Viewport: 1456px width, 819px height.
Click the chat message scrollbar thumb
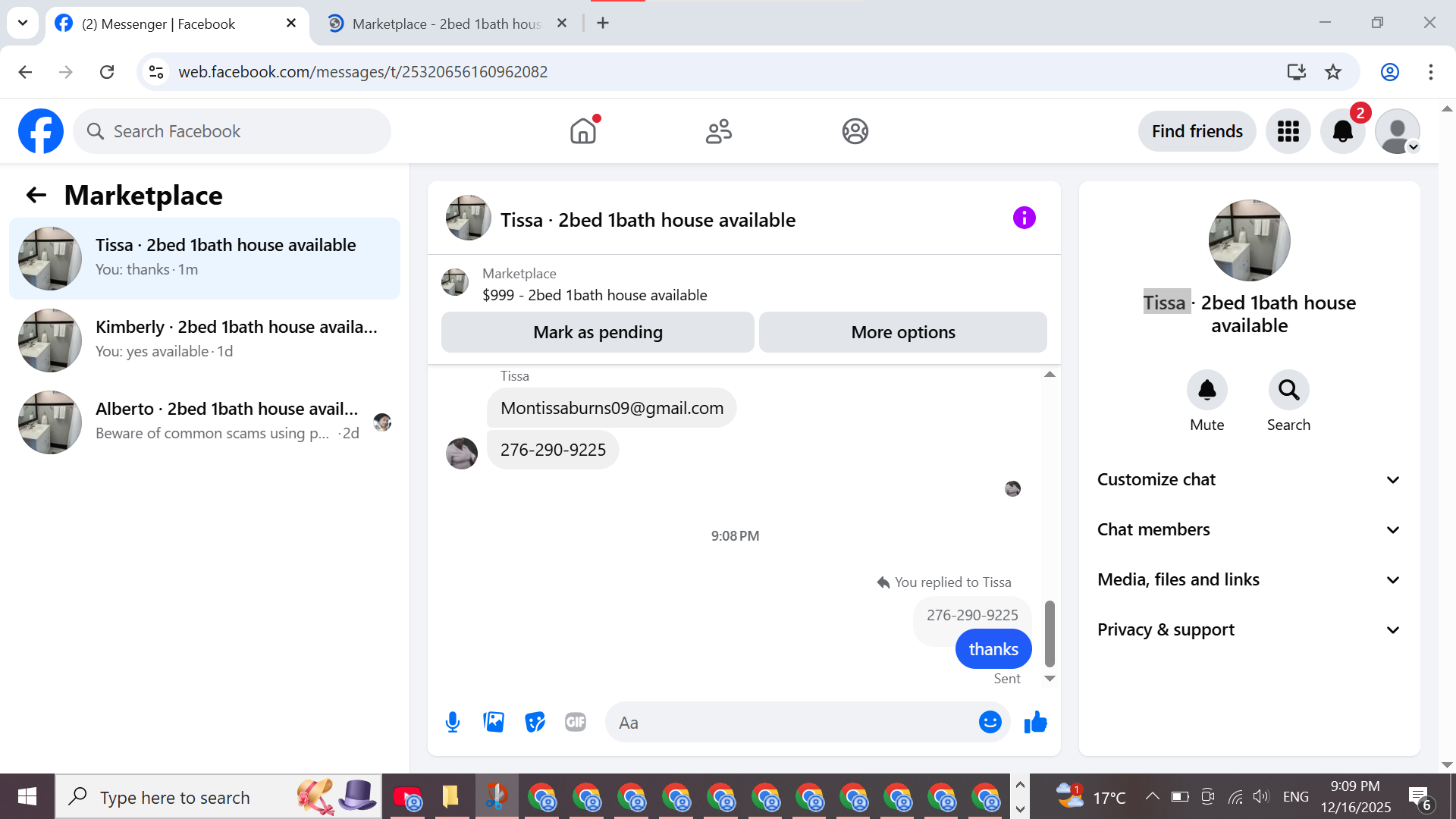click(x=1050, y=633)
